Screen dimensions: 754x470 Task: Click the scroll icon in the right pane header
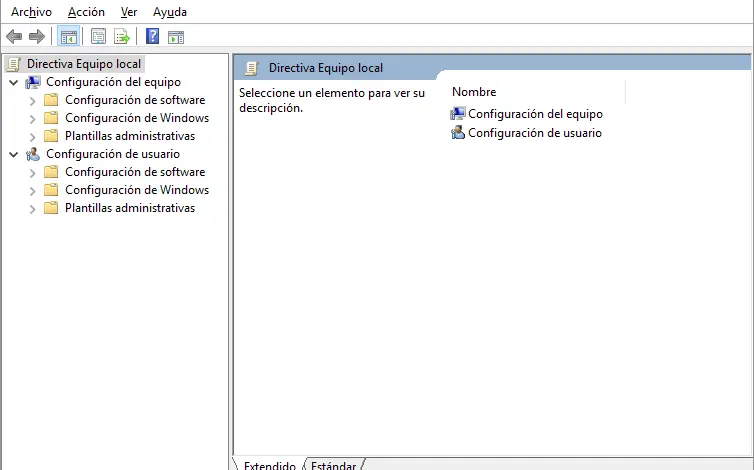click(x=251, y=68)
